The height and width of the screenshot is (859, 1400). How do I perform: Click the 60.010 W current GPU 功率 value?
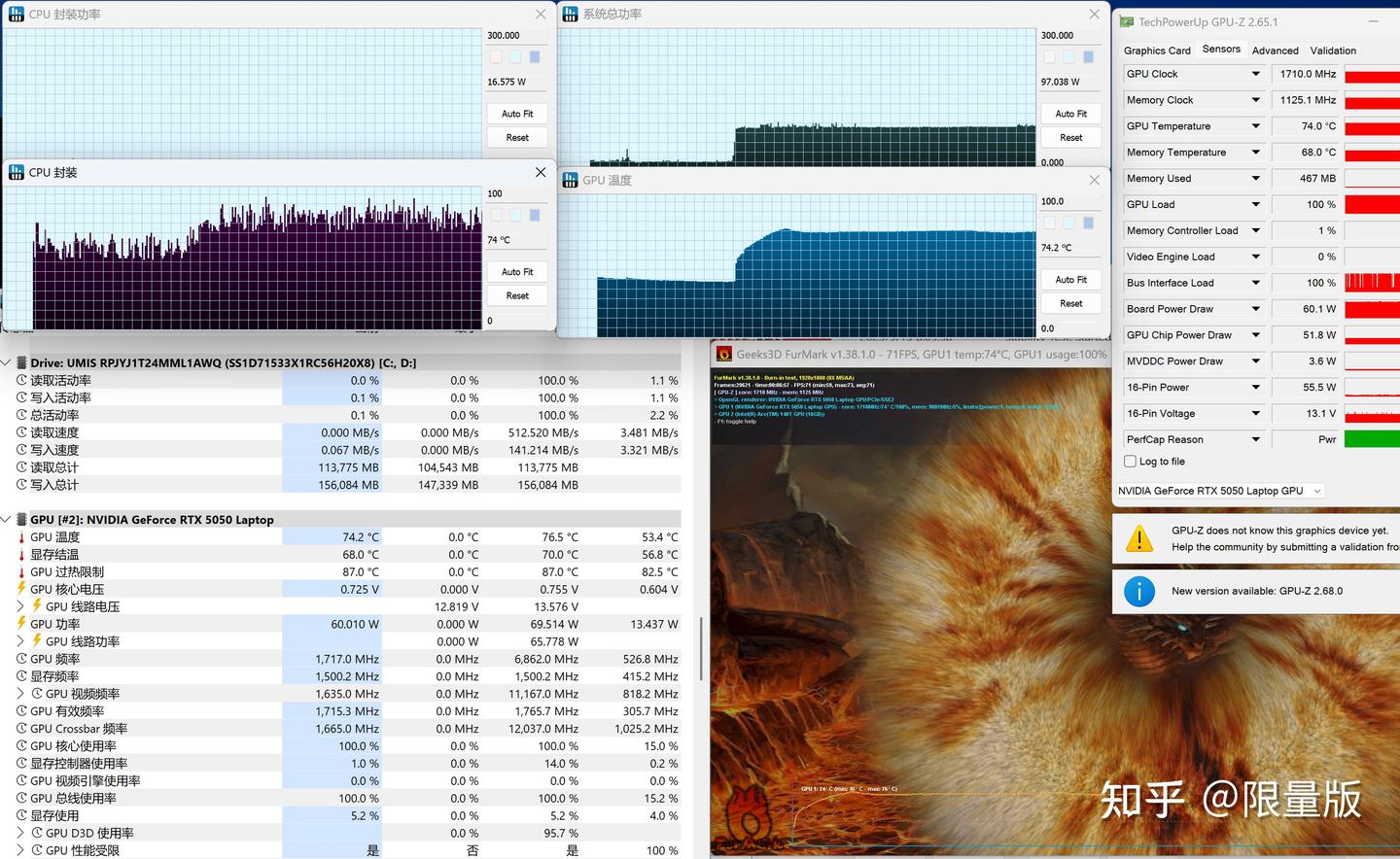click(355, 624)
